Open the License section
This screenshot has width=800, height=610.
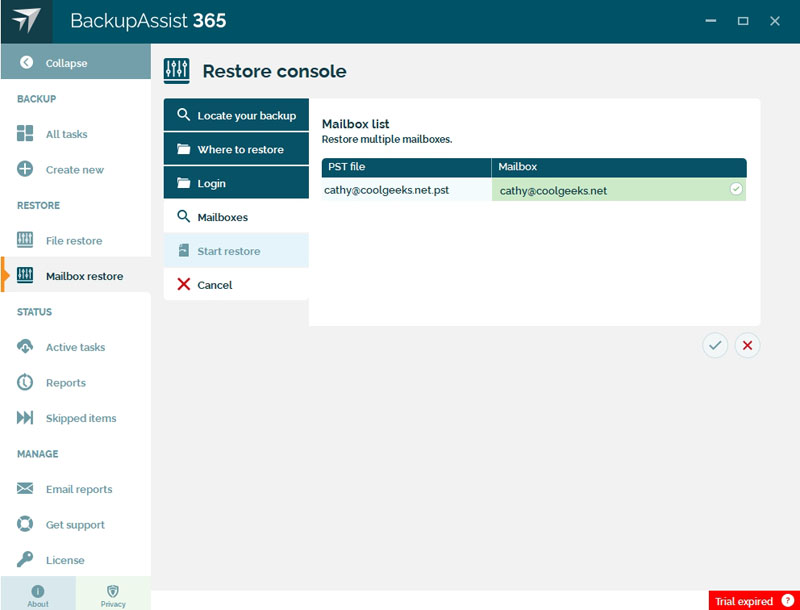click(x=76, y=560)
